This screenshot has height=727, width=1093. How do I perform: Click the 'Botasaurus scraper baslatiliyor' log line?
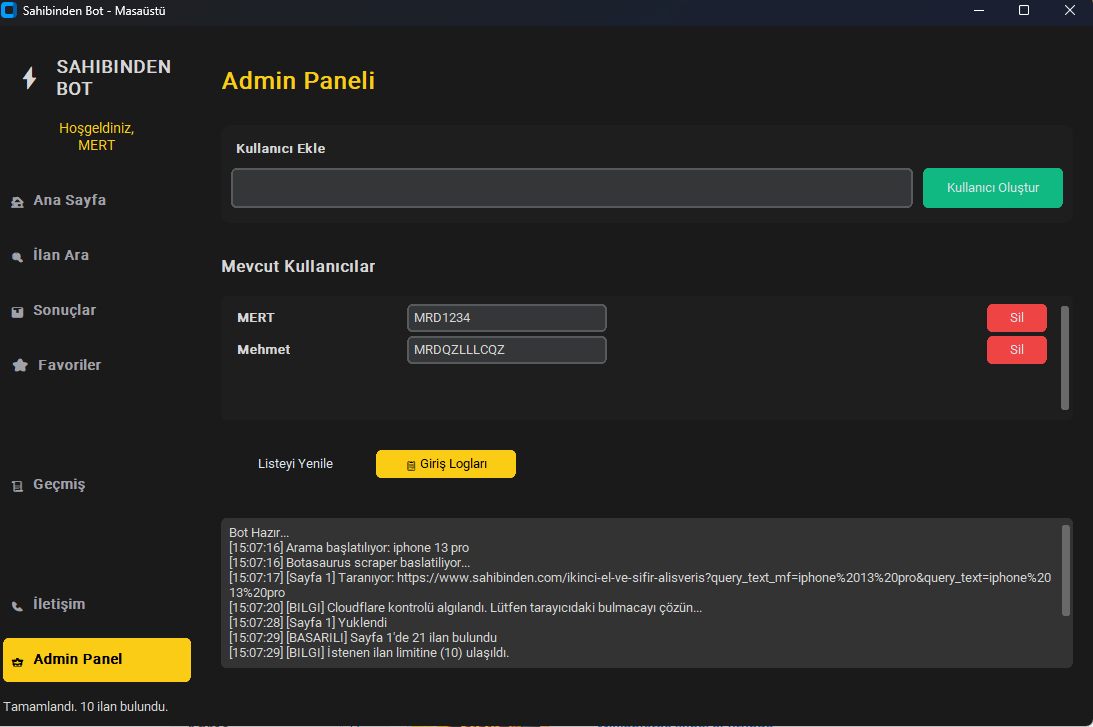tap(349, 563)
